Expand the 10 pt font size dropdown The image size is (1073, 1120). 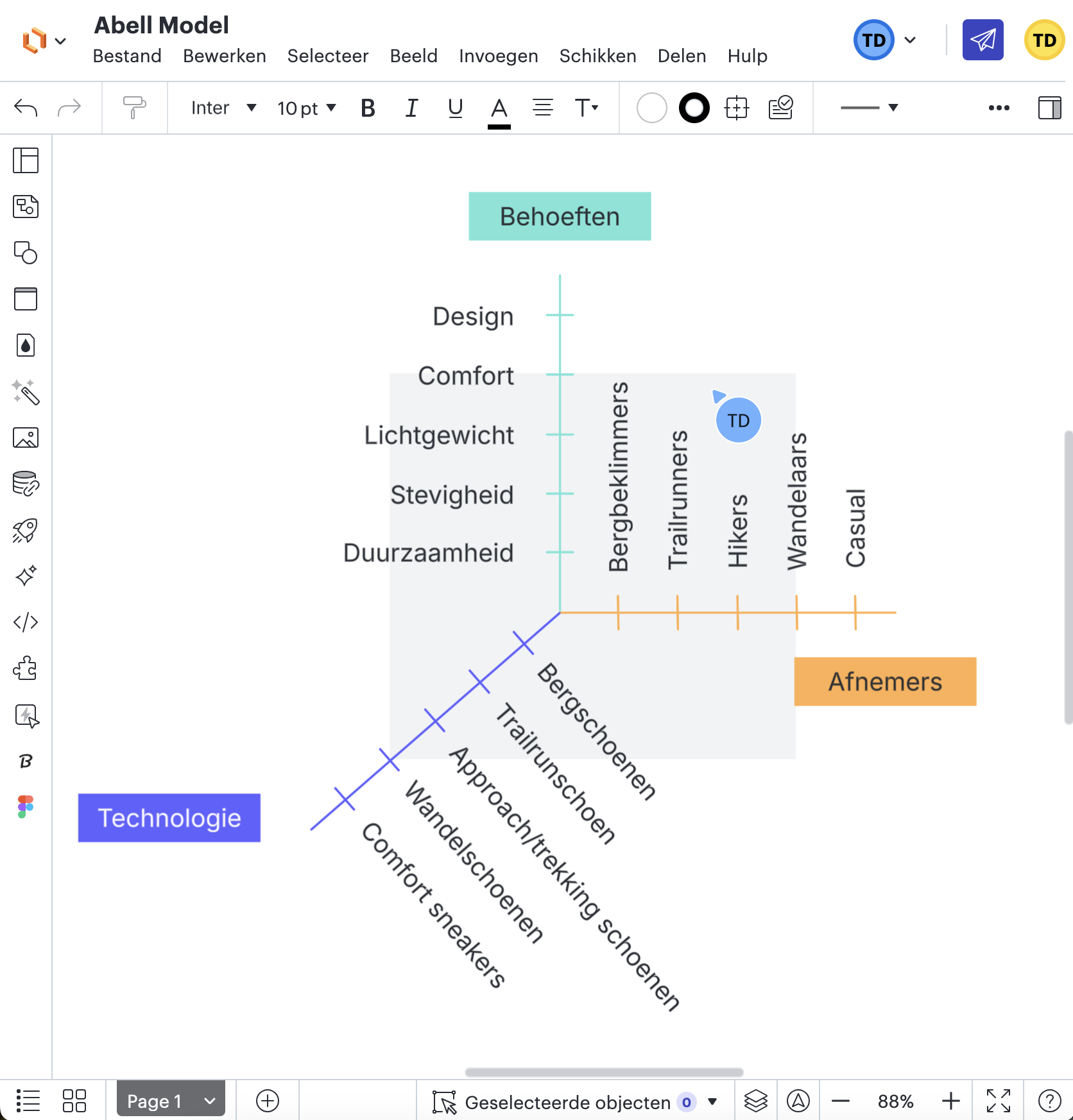306,108
